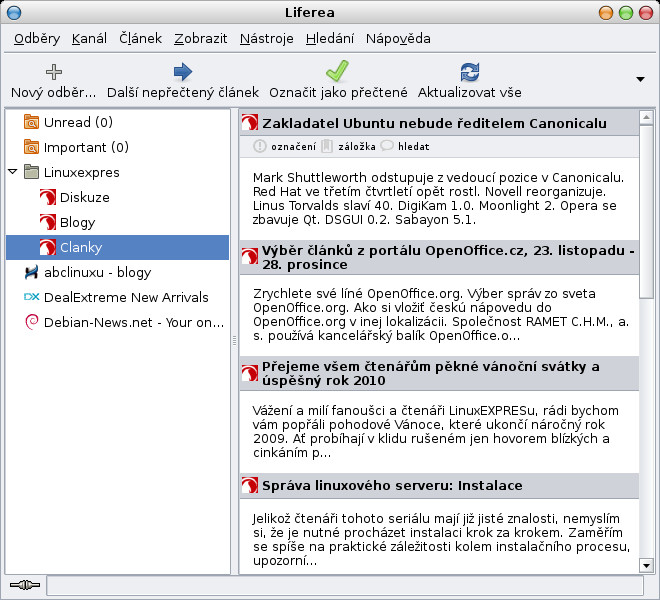Open the Kanál menu
Image resolution: width=660 pixels, height=600 pixels.
(x=89, y=39)
